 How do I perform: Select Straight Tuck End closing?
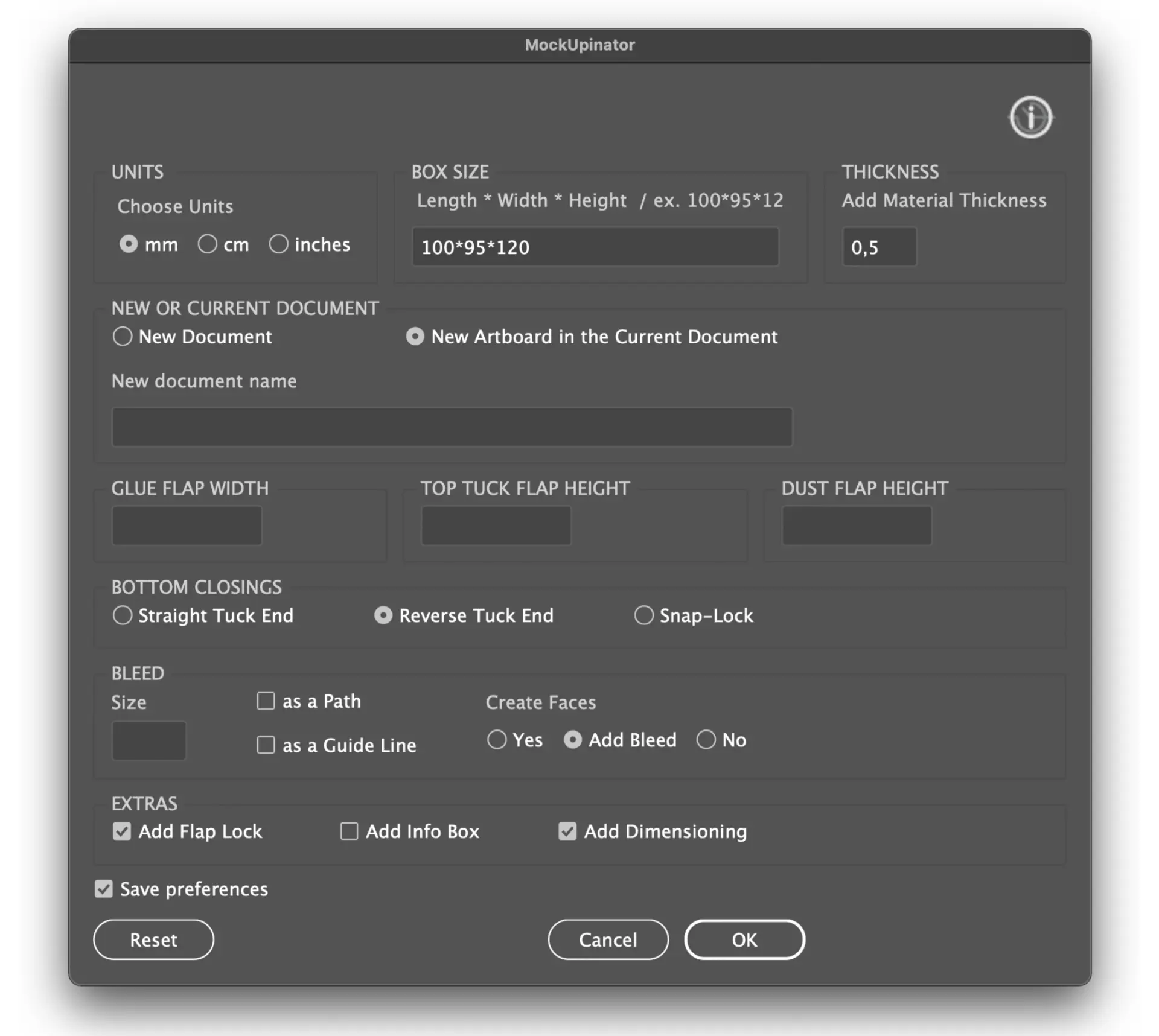pyautogui.click(x=123, y=615)
